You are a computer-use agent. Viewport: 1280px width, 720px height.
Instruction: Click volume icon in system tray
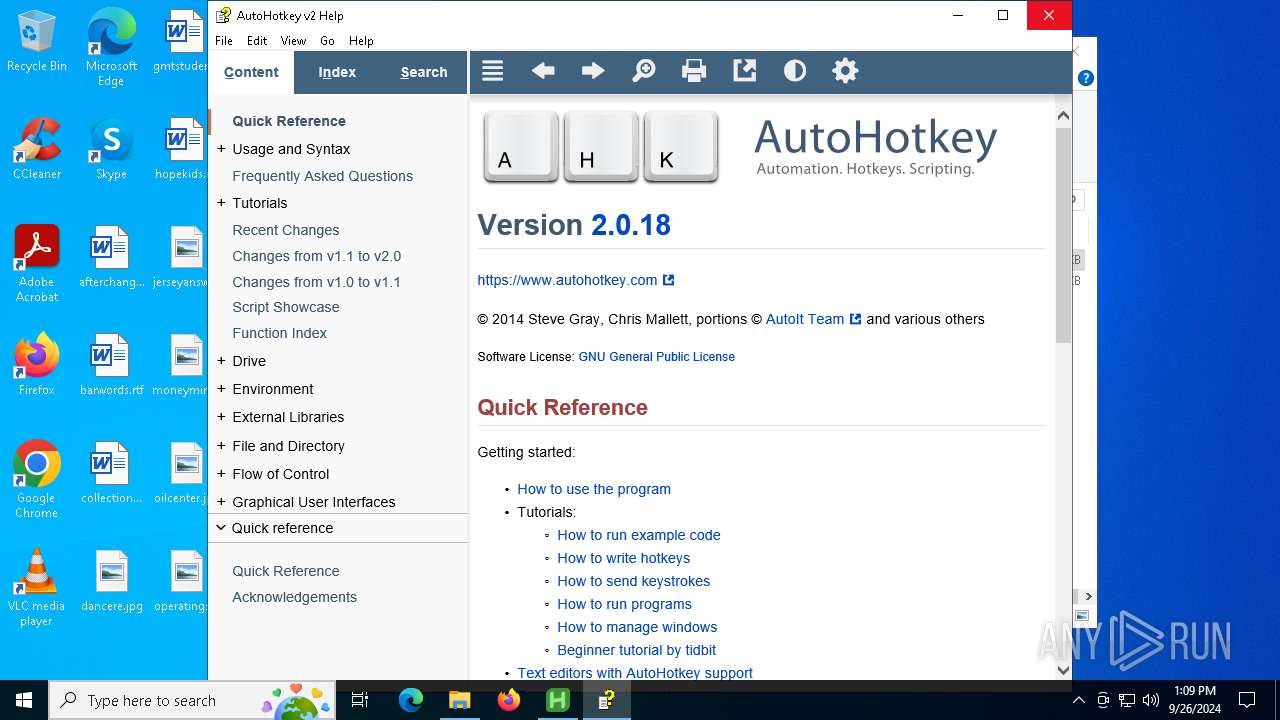(x=1150, y=700)
